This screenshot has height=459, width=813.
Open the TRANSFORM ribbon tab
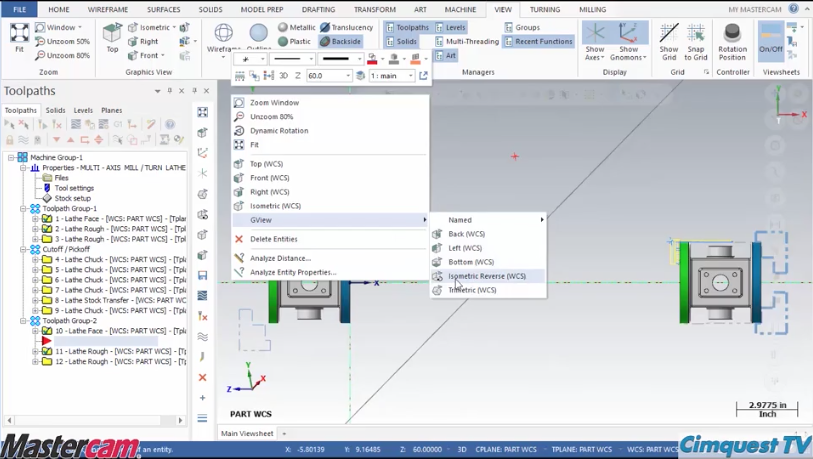[x=375, y=9]
